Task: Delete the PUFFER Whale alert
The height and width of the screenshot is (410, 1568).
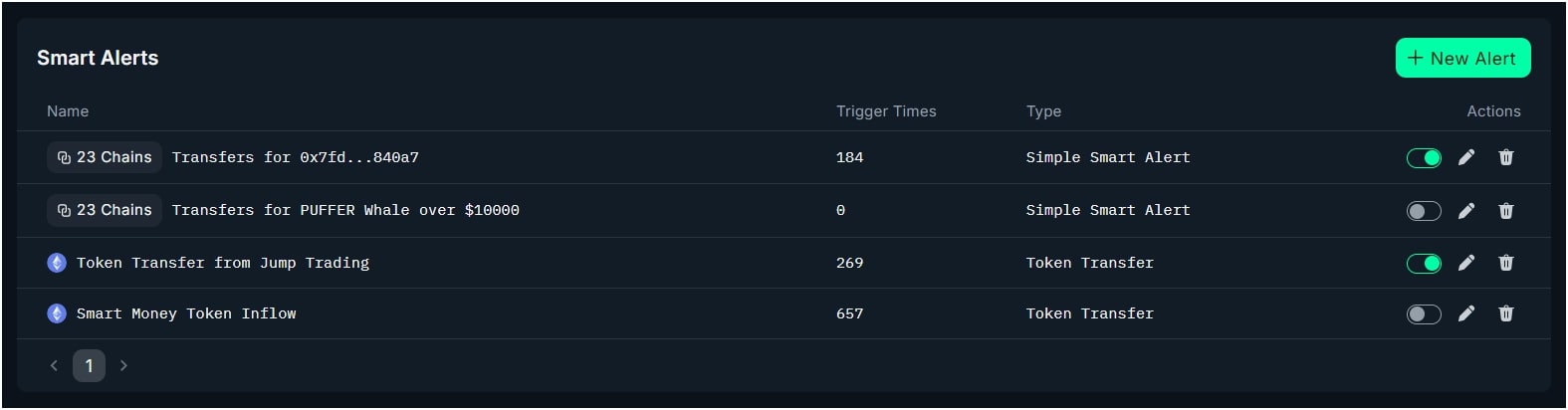Action: 1506,211
